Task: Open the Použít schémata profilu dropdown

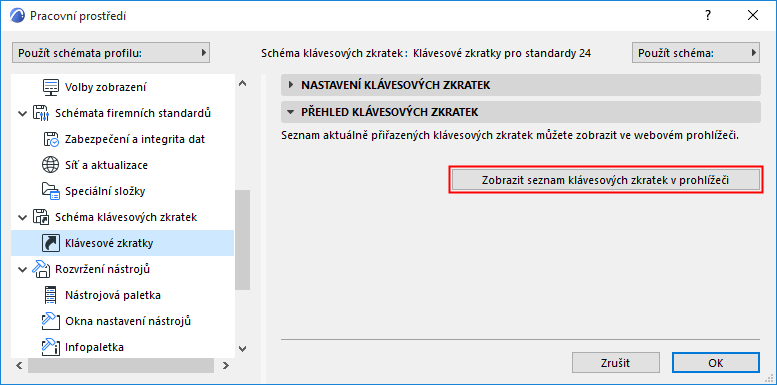Action: click(111, 53)
